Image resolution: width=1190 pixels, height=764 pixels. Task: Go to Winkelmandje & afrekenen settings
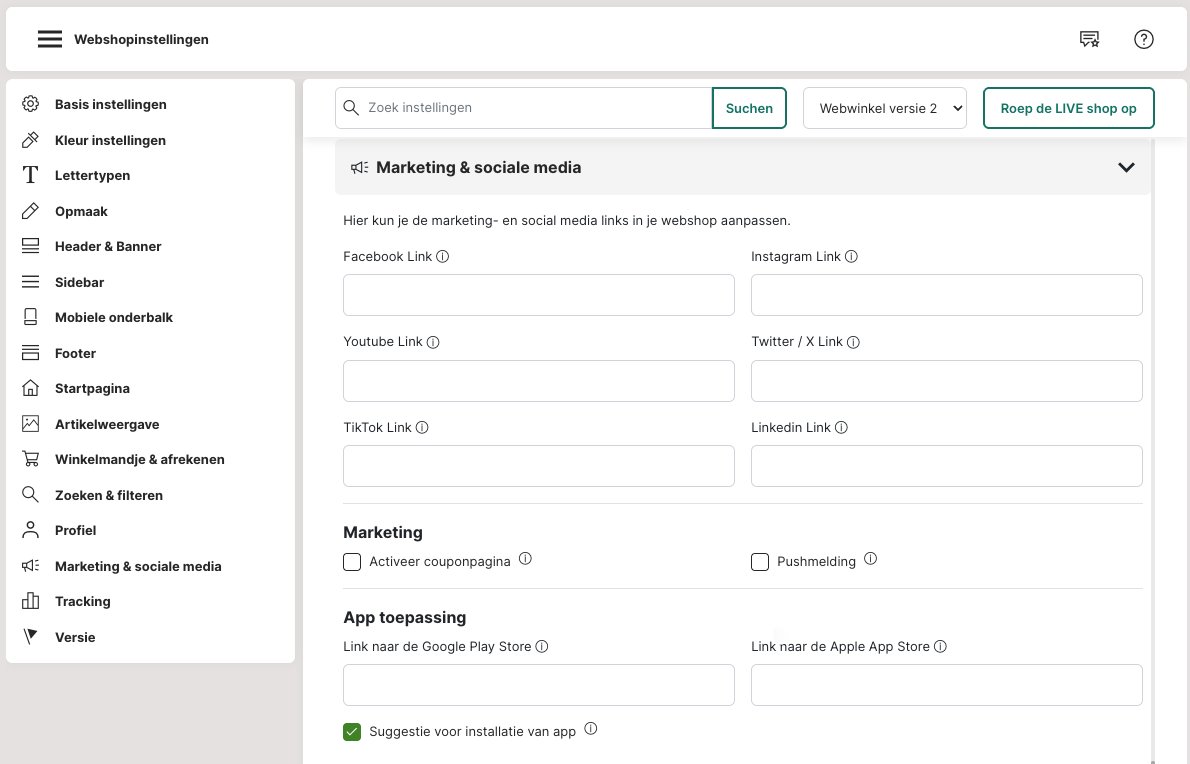click(x=139, y=460)
